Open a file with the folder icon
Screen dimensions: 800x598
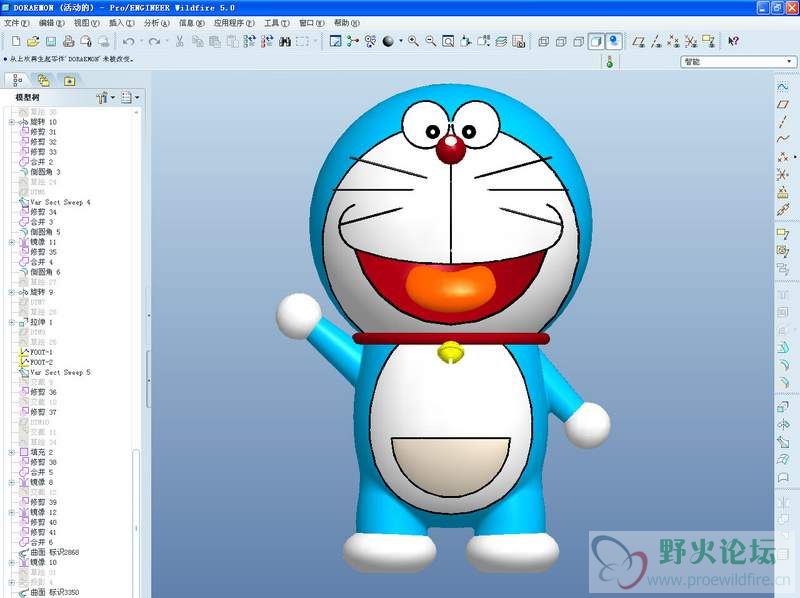pos(33,41)
